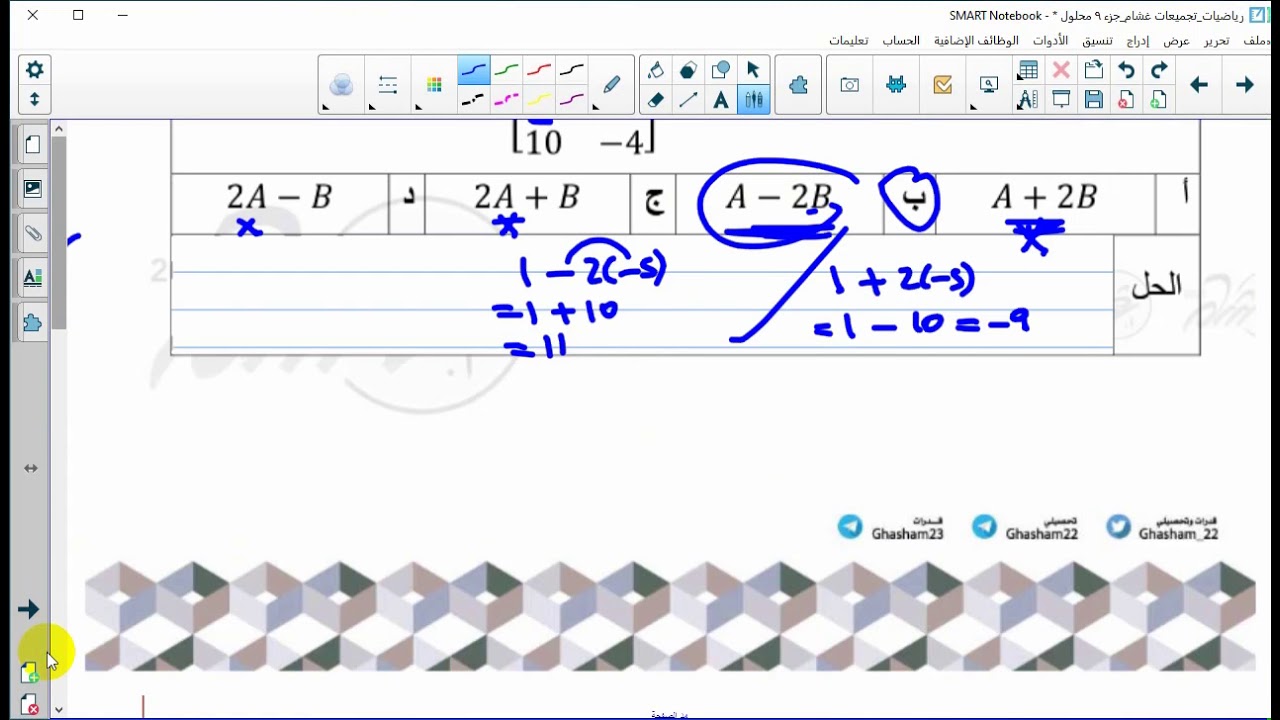Click the vertical scrollbar down arrow
This screenshot has width=1280, height=720.
coord(59,709)
